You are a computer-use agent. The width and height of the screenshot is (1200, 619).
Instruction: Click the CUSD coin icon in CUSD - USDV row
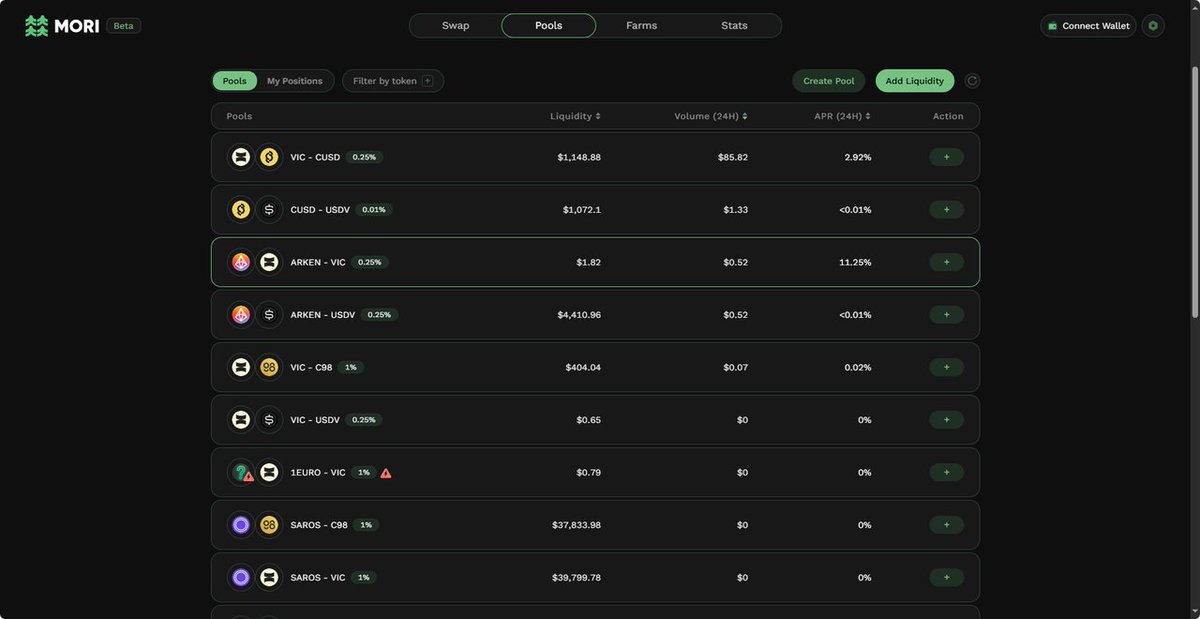(x=241, y=210)
